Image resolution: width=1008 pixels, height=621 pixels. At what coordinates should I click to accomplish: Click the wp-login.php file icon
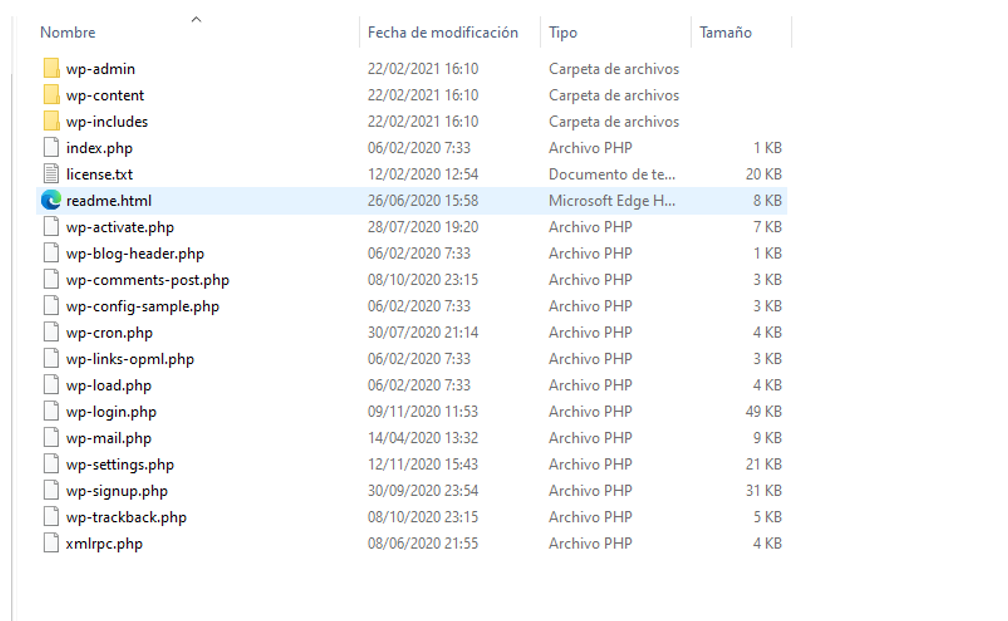pyautogui.click(x=51, y=411)
